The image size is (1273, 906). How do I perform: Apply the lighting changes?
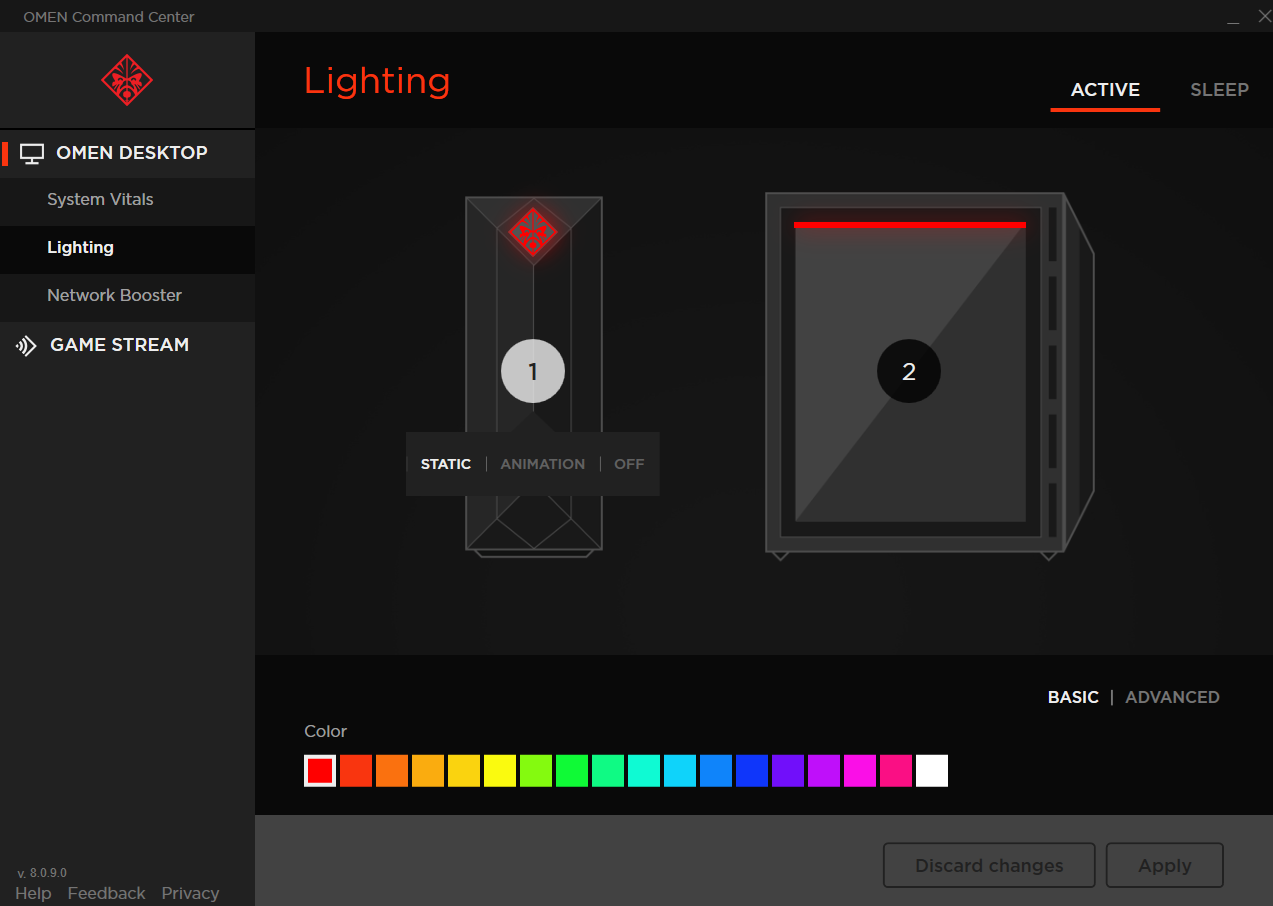point(1165,866)
